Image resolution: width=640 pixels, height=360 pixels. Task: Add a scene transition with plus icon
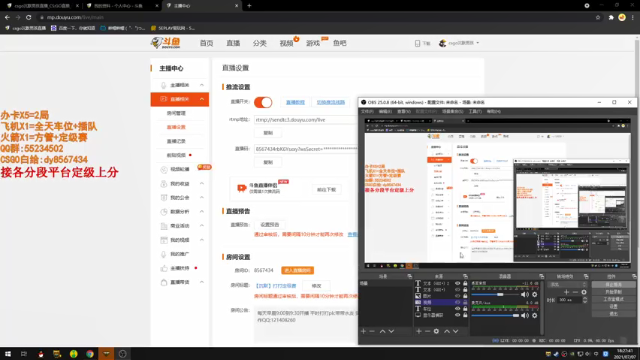566,292
